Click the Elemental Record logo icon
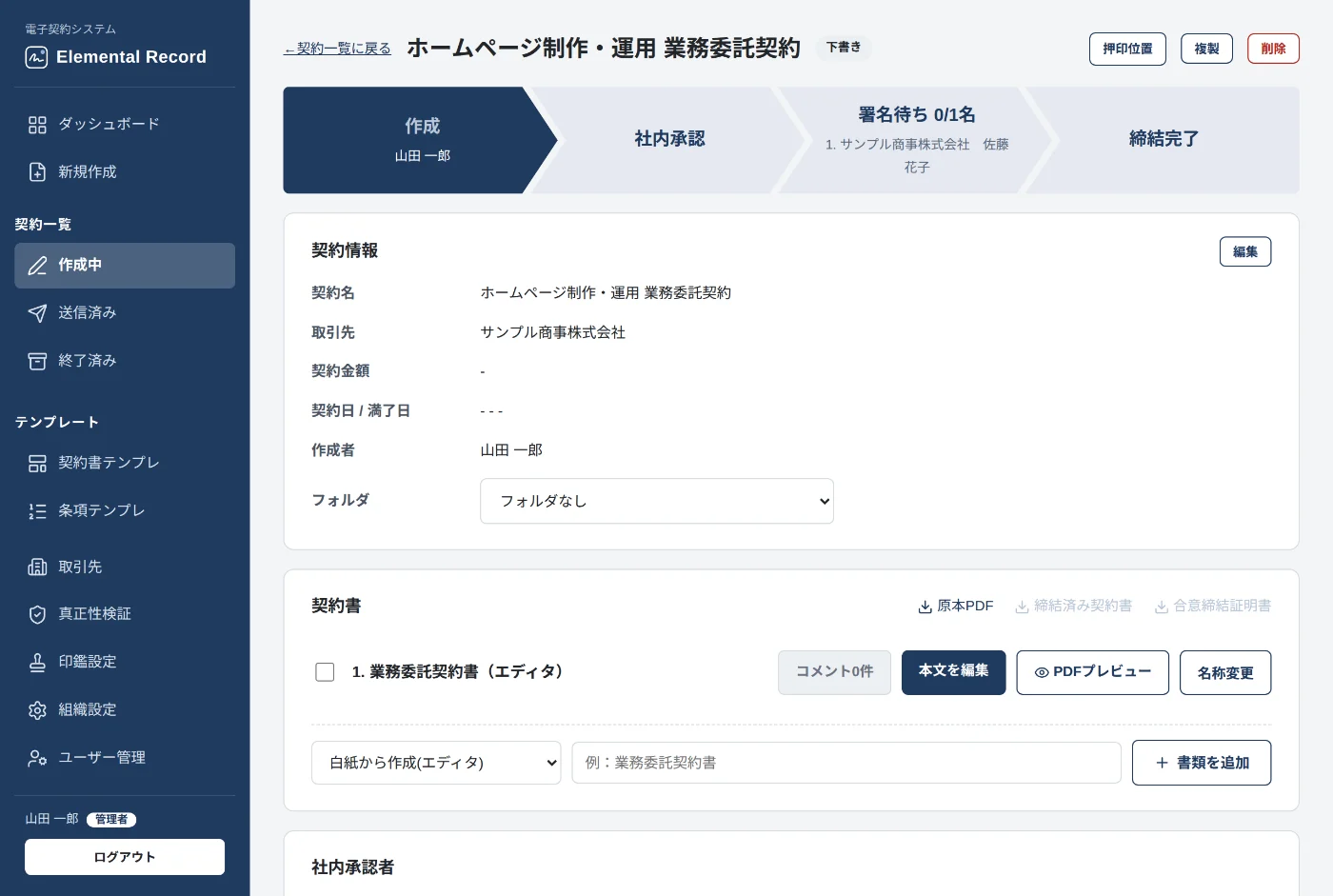Viewport: 1333px width, 896px height. pos(36,57)
